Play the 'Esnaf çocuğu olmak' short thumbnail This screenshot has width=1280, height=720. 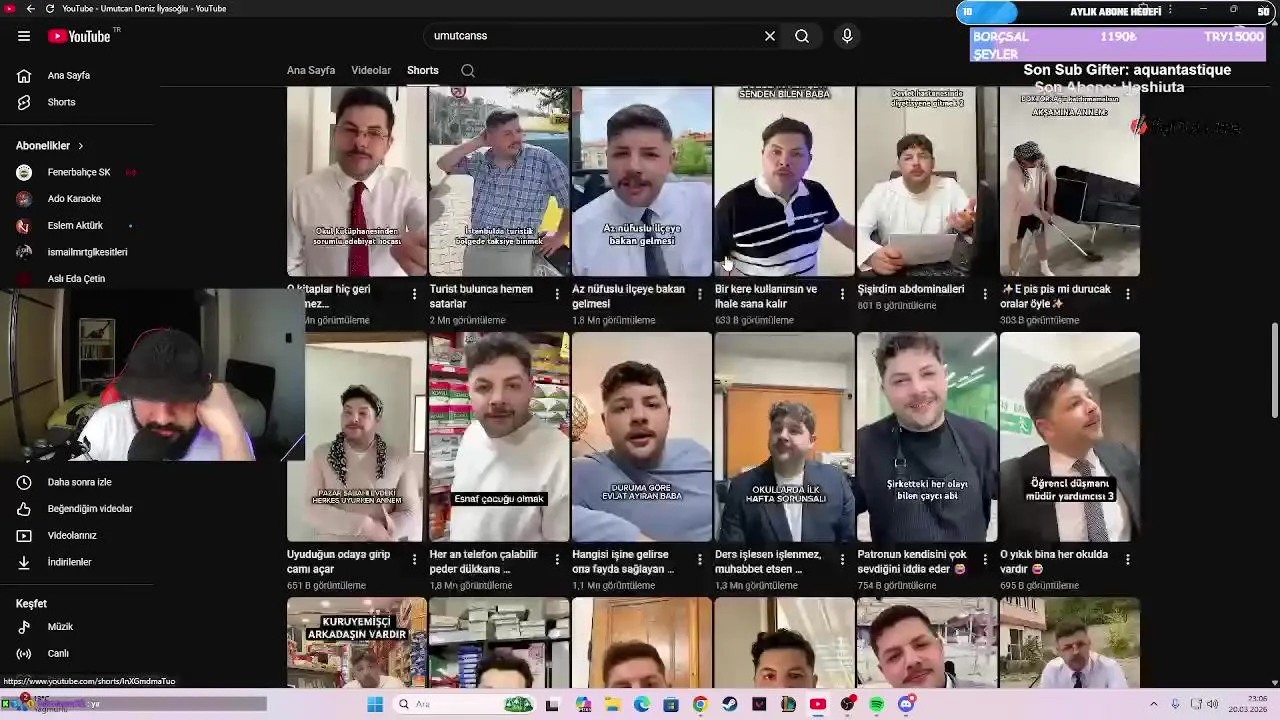[x=499, y=436]
